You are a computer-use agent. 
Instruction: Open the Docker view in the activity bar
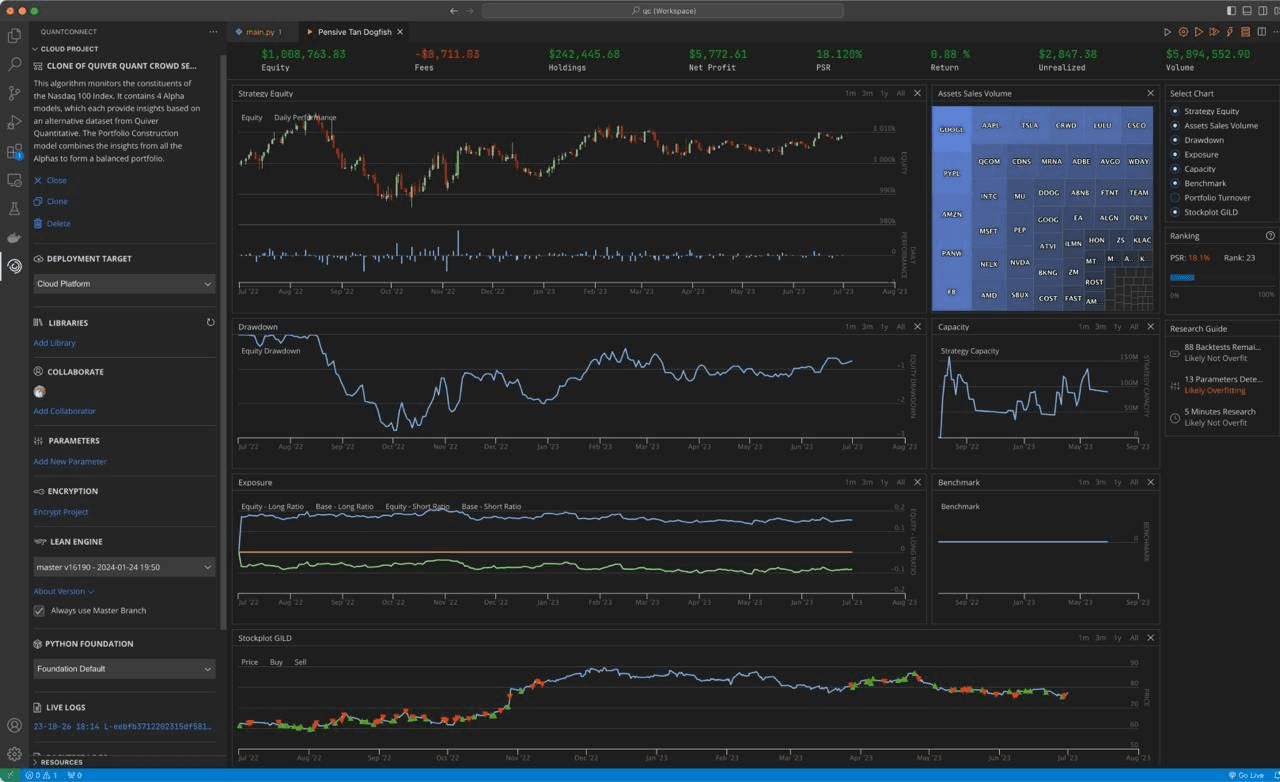[x=14, y=238]
